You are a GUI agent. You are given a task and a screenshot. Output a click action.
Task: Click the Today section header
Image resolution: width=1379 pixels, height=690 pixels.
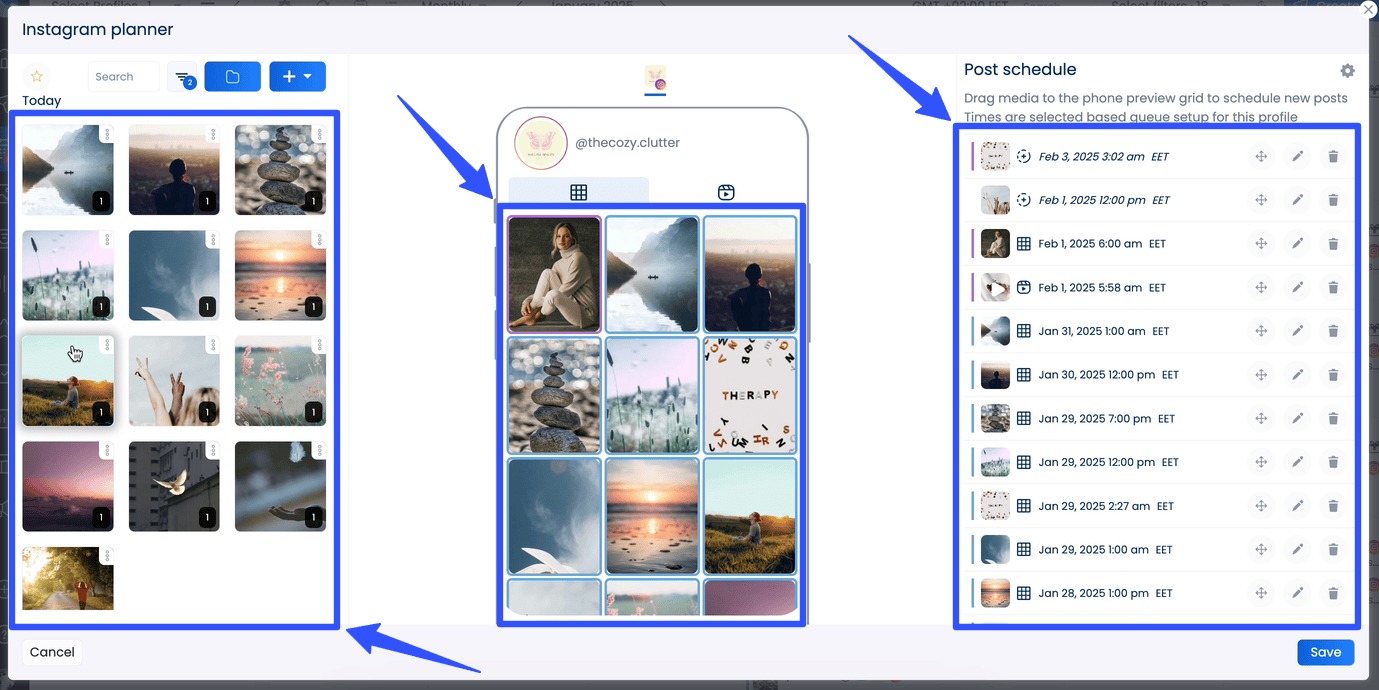tap(41, 100)
